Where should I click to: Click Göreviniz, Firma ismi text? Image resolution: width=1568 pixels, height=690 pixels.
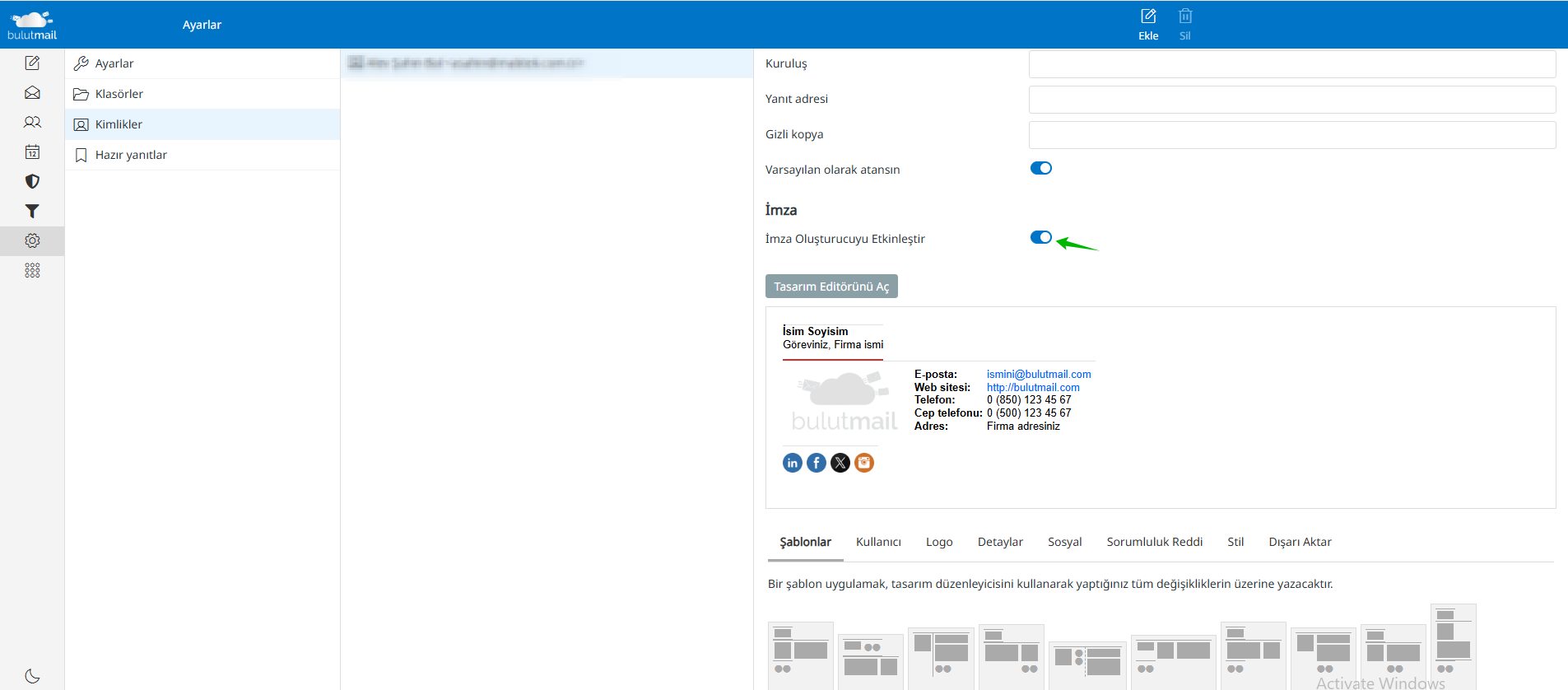point(833,345)
